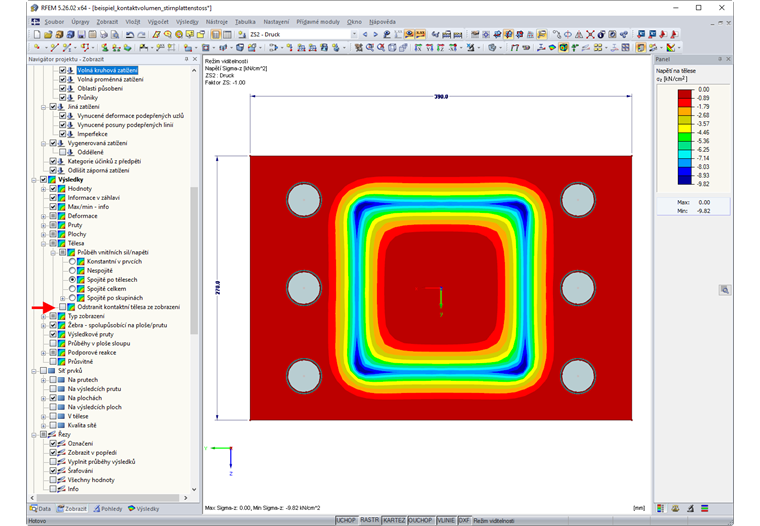This screenshot has width=760, height=526.
Task: Click the Print icon in the toolbar
Action: (x=104, y=34)
